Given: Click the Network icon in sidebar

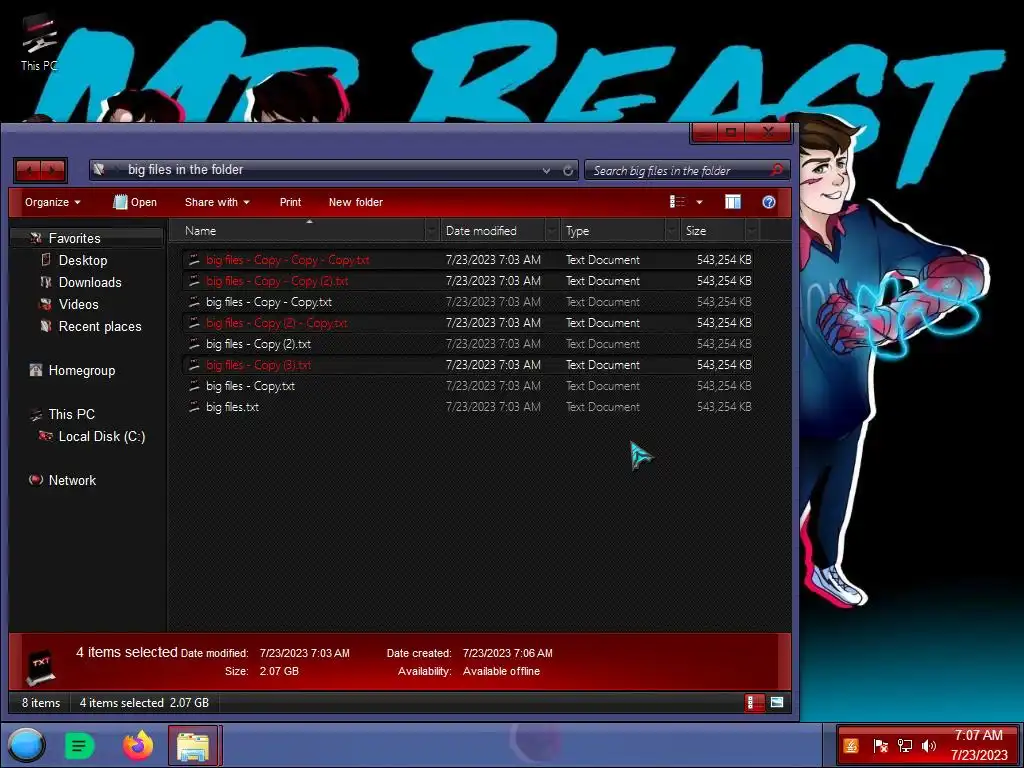Looking at the screenshot, I should 35,480.
